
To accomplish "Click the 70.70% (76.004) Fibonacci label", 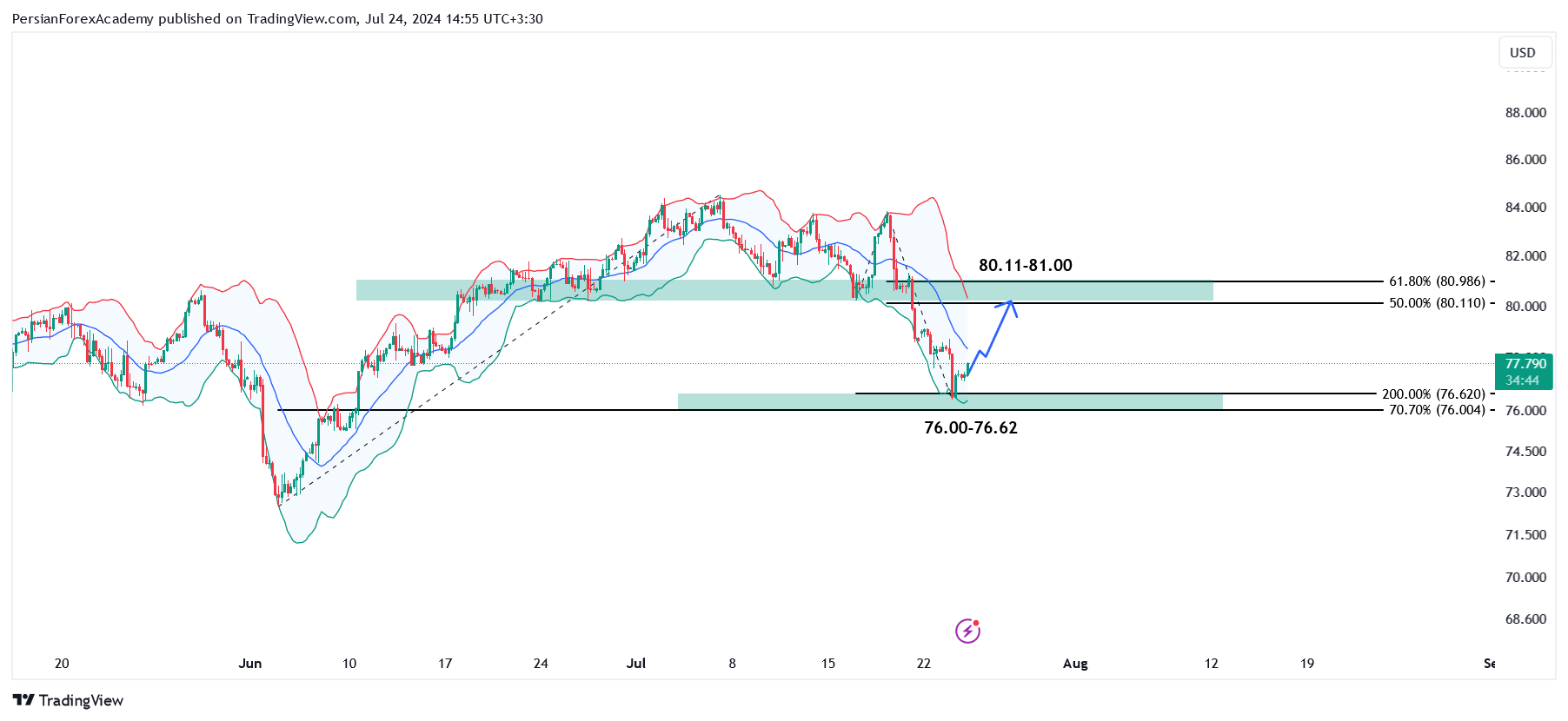I will pos(1437,410).
